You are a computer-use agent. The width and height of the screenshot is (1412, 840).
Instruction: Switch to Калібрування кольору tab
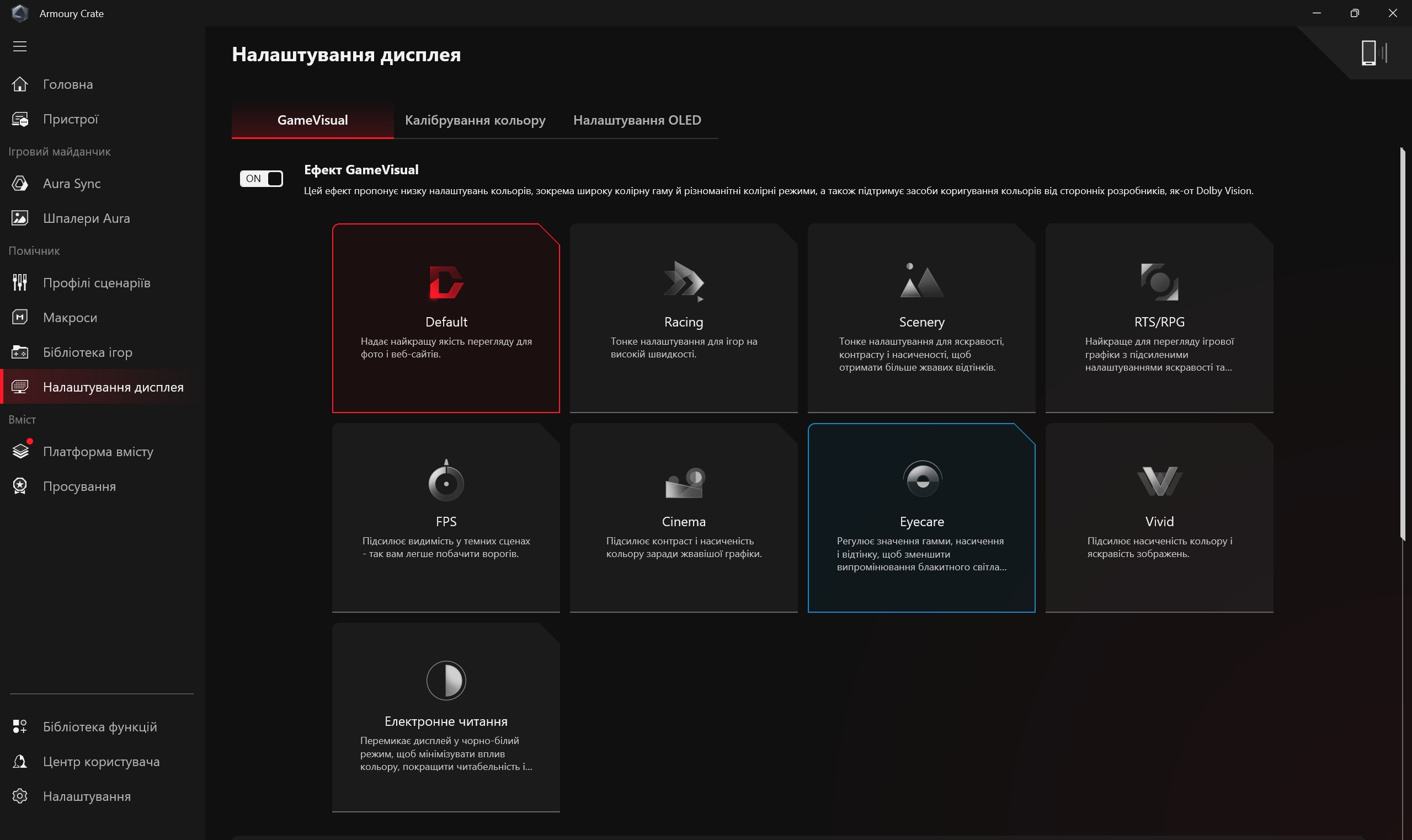click(x=475, y=120)
